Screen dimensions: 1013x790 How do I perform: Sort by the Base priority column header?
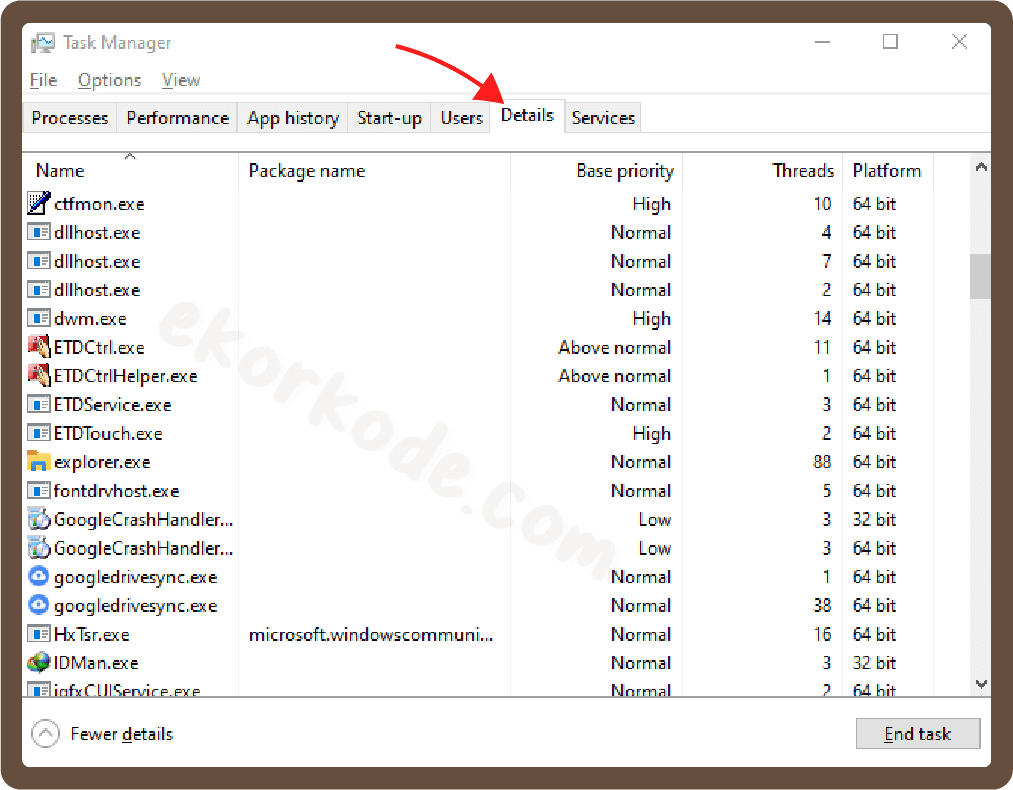(596, 170)
